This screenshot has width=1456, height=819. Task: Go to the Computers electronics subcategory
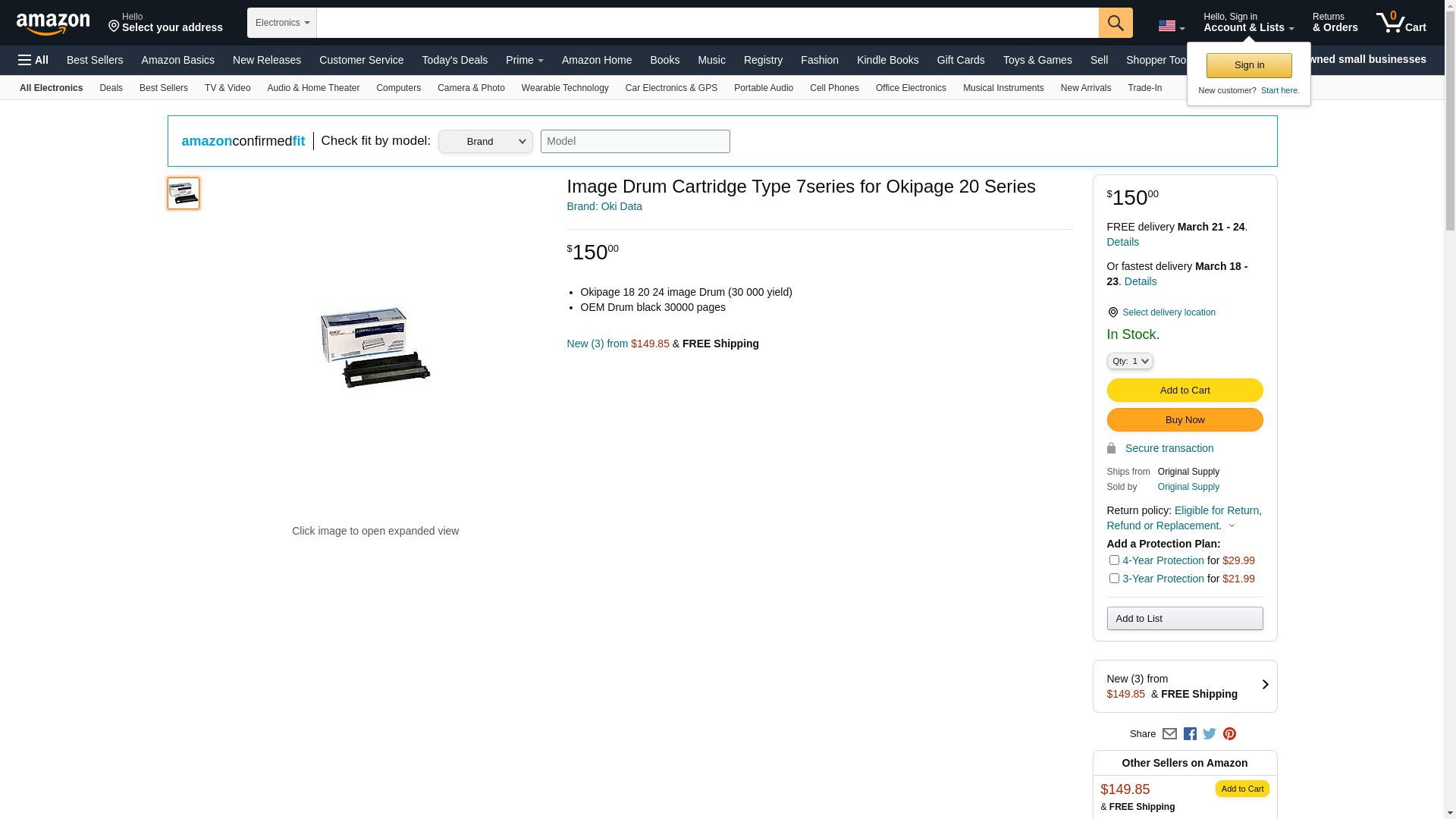click(398, 88)
